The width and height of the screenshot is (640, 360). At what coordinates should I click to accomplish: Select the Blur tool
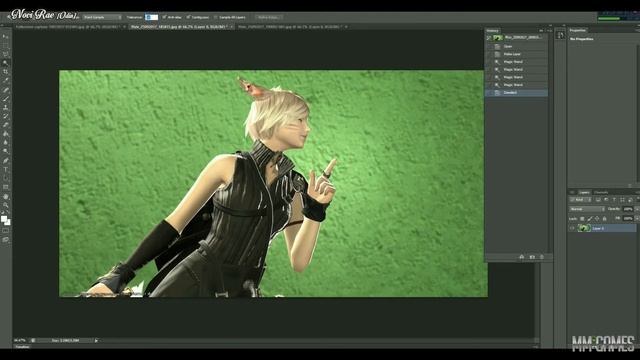click(x=5, y=143)
